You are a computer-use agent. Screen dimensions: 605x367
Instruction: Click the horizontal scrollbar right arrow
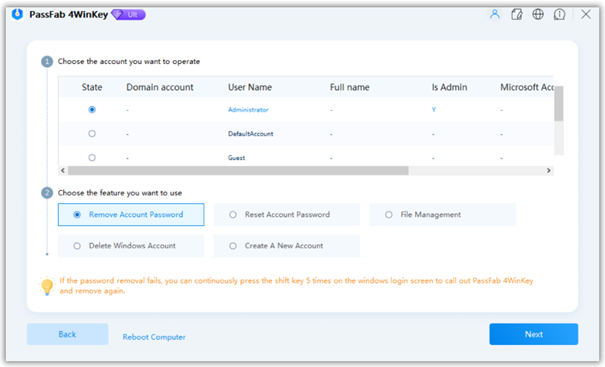tap(549, 171)
